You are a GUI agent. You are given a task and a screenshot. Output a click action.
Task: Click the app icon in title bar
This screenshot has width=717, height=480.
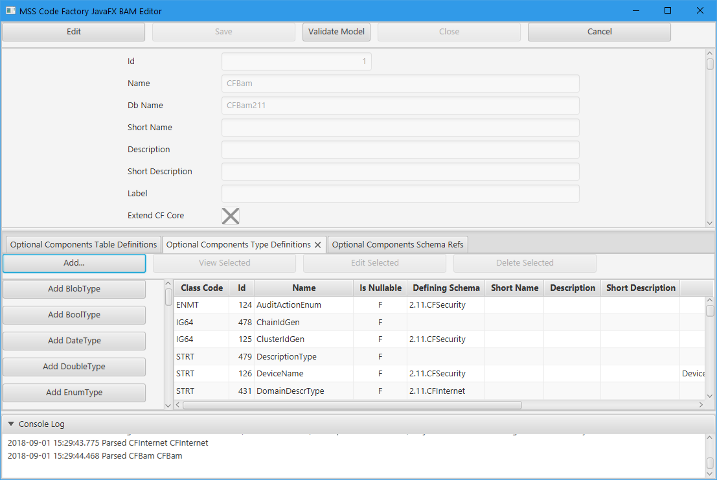pos(10,10)
